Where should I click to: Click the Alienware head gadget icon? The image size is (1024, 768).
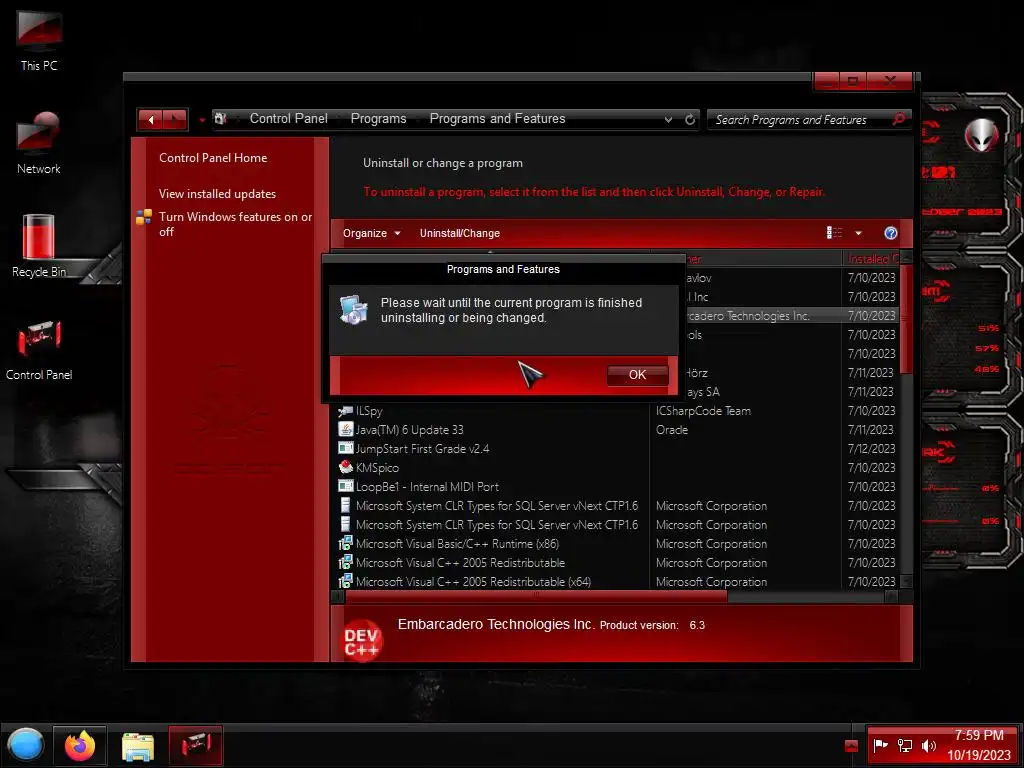coord(981,135)
